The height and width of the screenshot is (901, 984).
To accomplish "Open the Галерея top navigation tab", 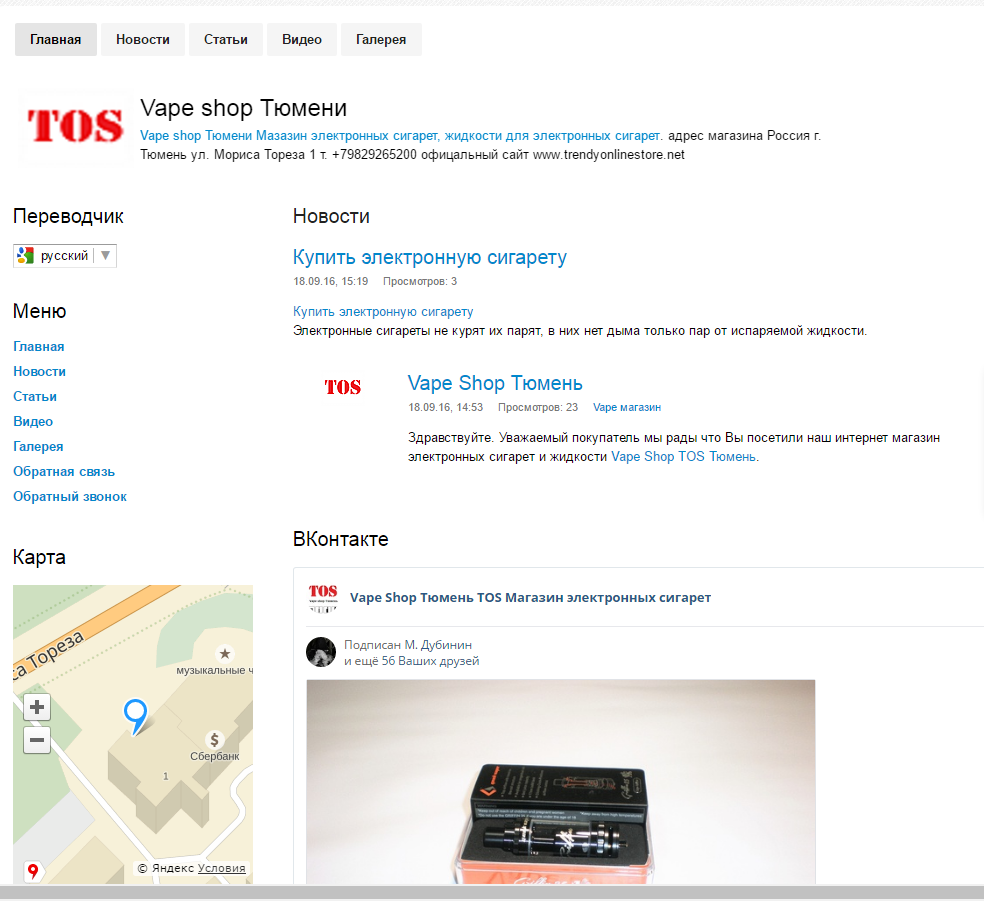I will (381, 40).
